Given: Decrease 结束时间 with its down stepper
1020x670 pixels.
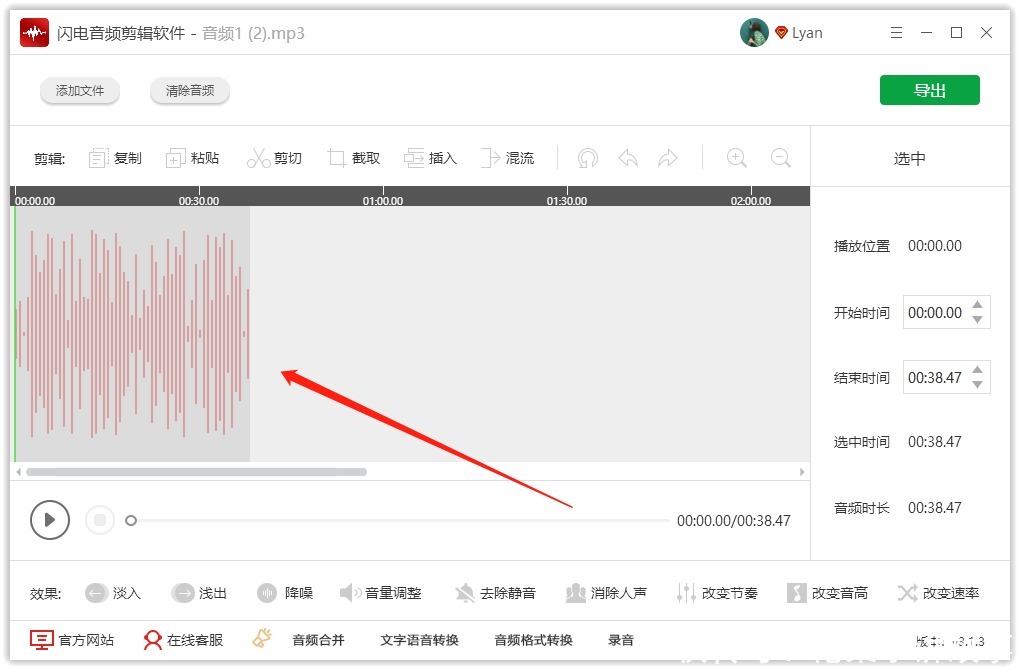Looking at the screenshot, I should [976, 383].
